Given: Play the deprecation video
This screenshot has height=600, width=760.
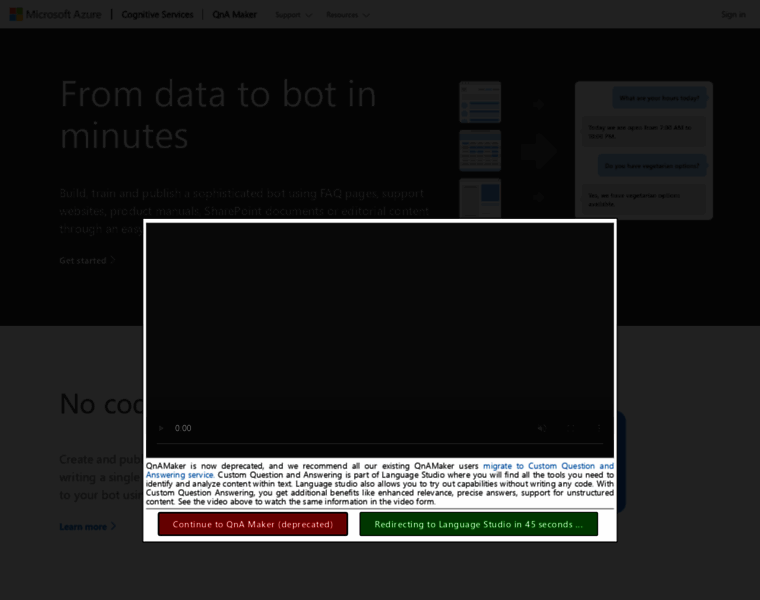Looking at the screenshot, I should 161,428.
